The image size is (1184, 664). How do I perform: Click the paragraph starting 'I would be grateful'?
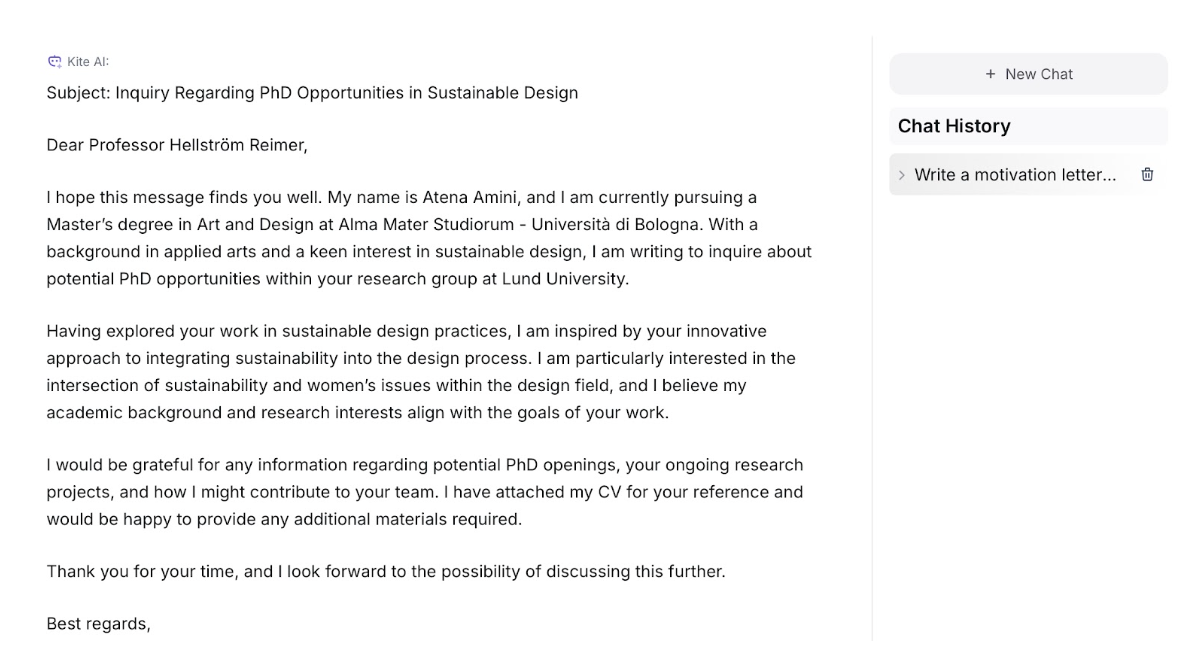pos(424,492)
